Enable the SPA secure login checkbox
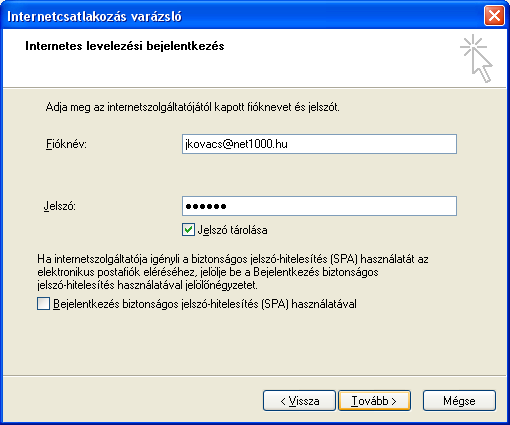Viewport: 510px width, 425px height. point(43,304)
